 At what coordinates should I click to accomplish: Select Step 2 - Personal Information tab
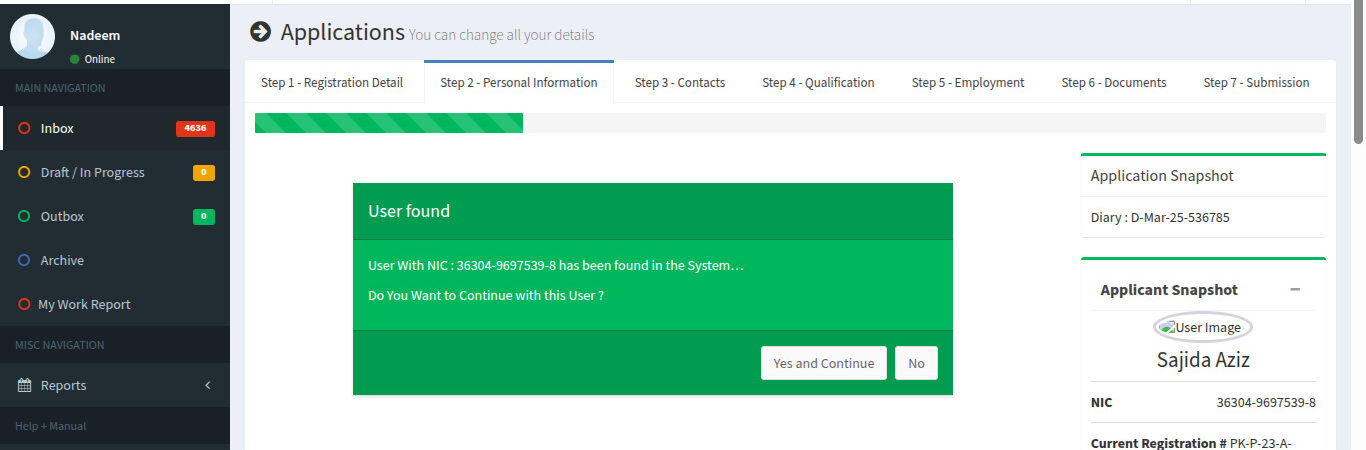point(519,82)
